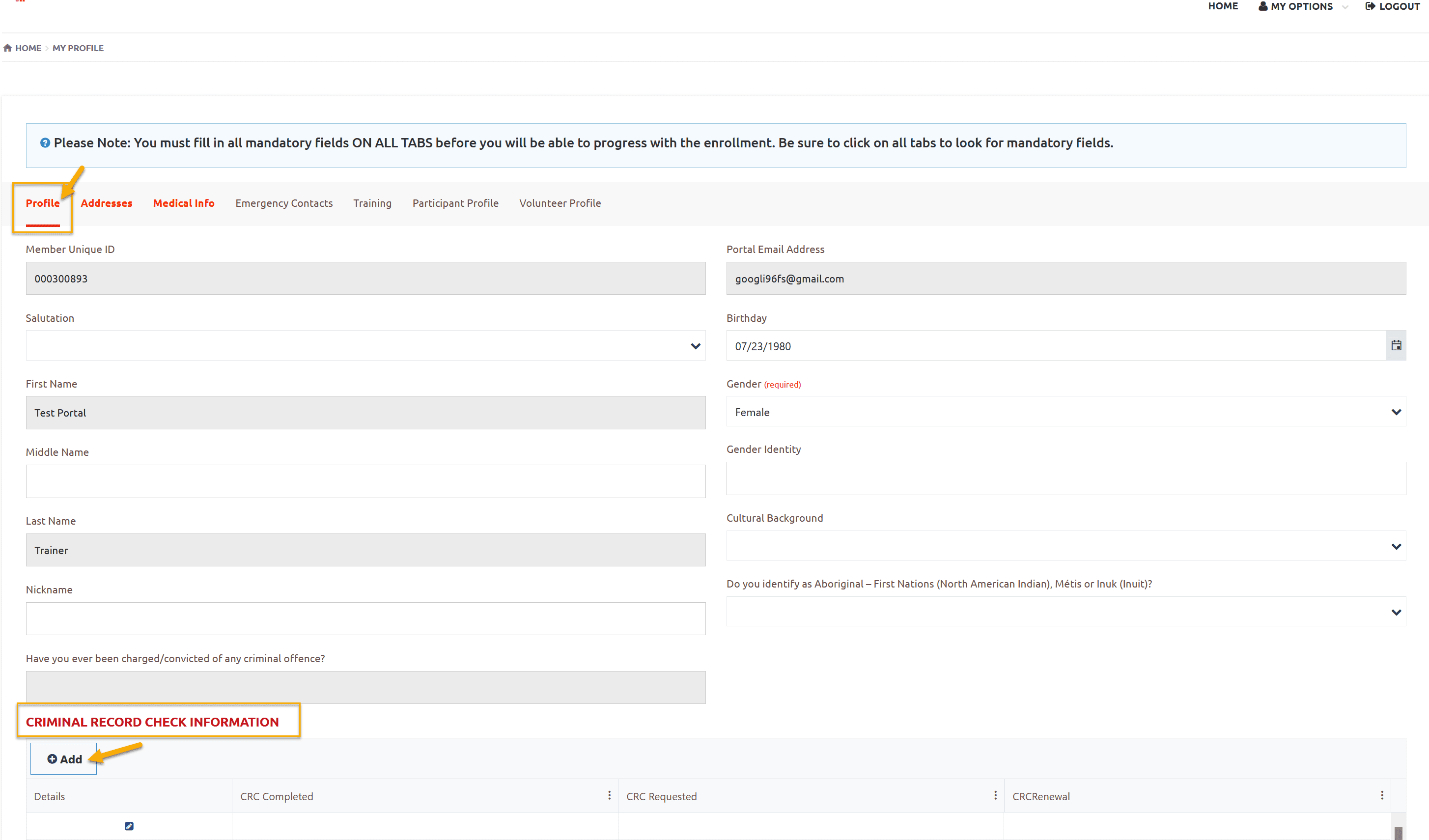Viewport: 1429px width, 840px height.
Task: Switch to the Profile tab
Action: coord(43,203)
